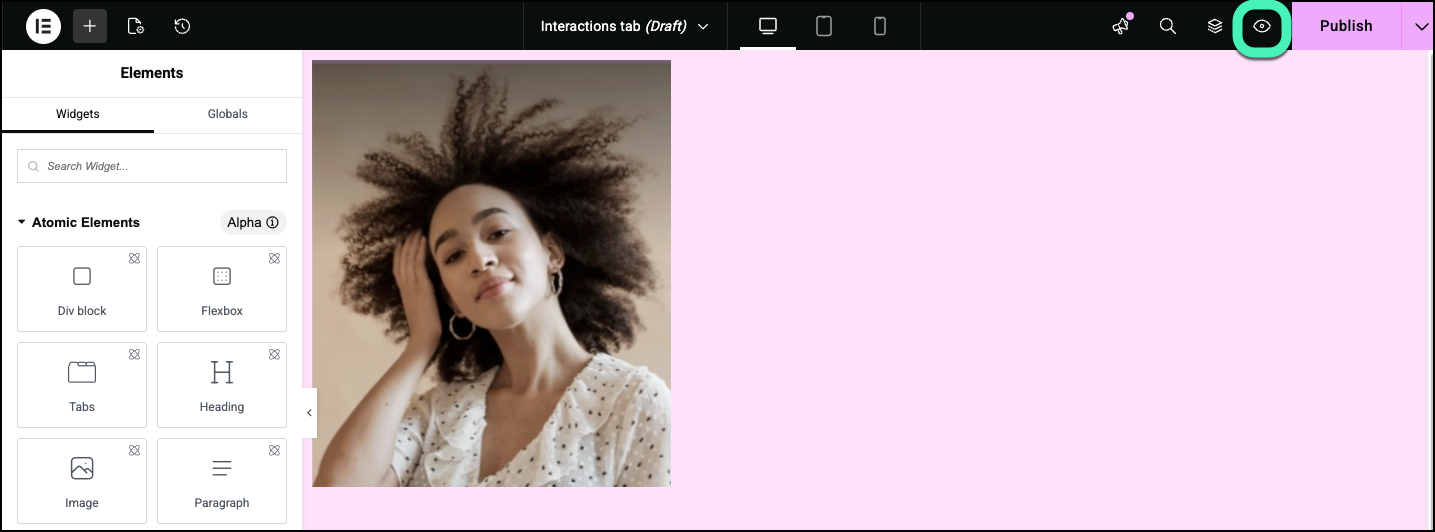
Task: Click the Publish button
Action: (x=1345, y=26)
